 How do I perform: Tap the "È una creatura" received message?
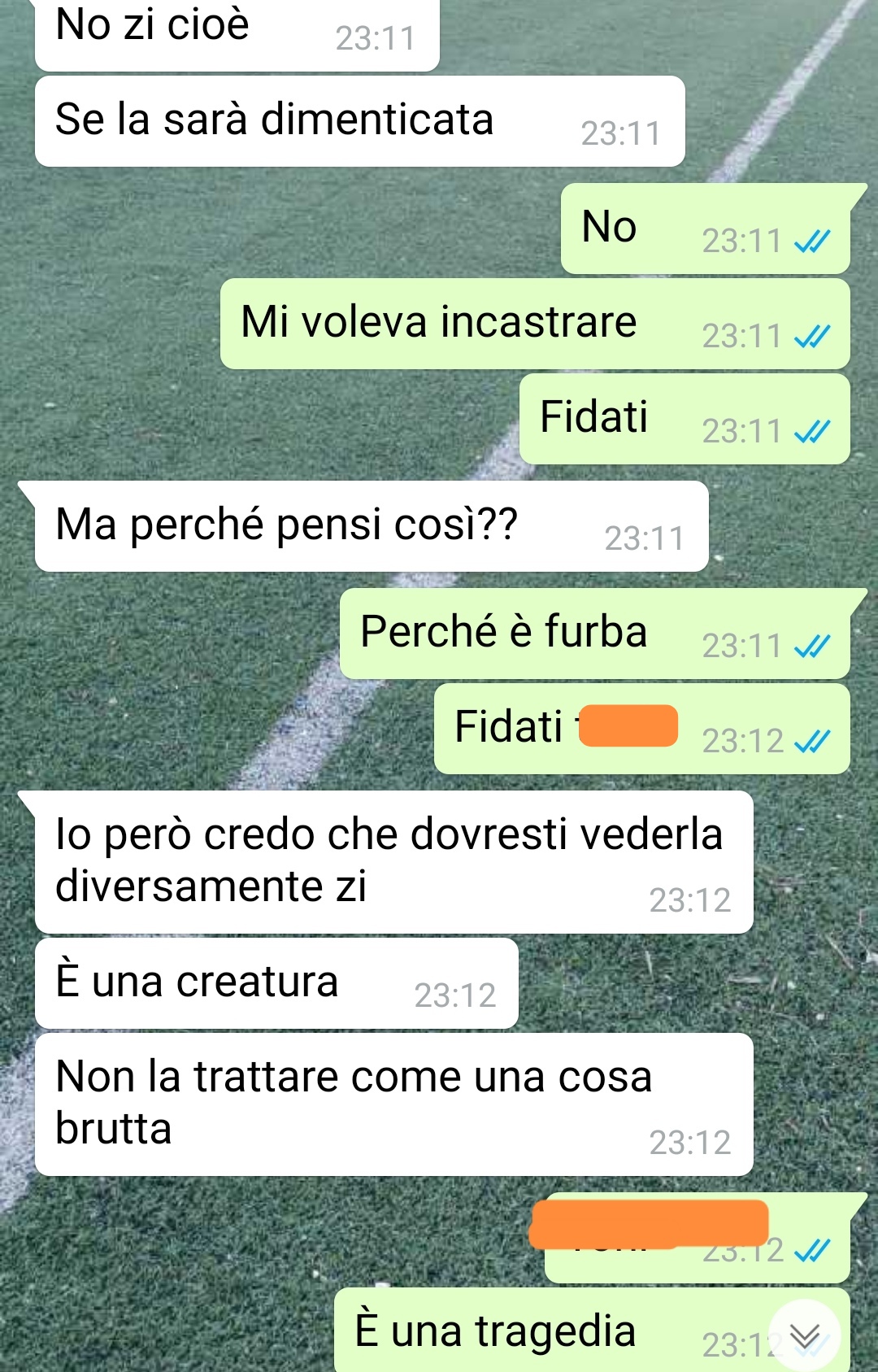tap(276, 983)
